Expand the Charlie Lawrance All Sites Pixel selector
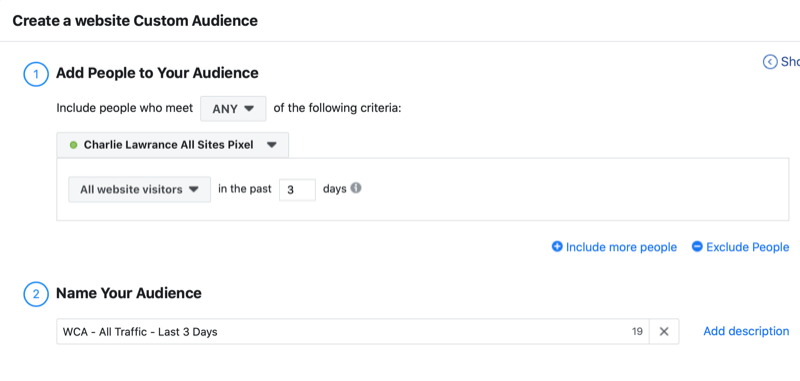The image size is (800, 381). pyautogui.click(x=172, y=145)
